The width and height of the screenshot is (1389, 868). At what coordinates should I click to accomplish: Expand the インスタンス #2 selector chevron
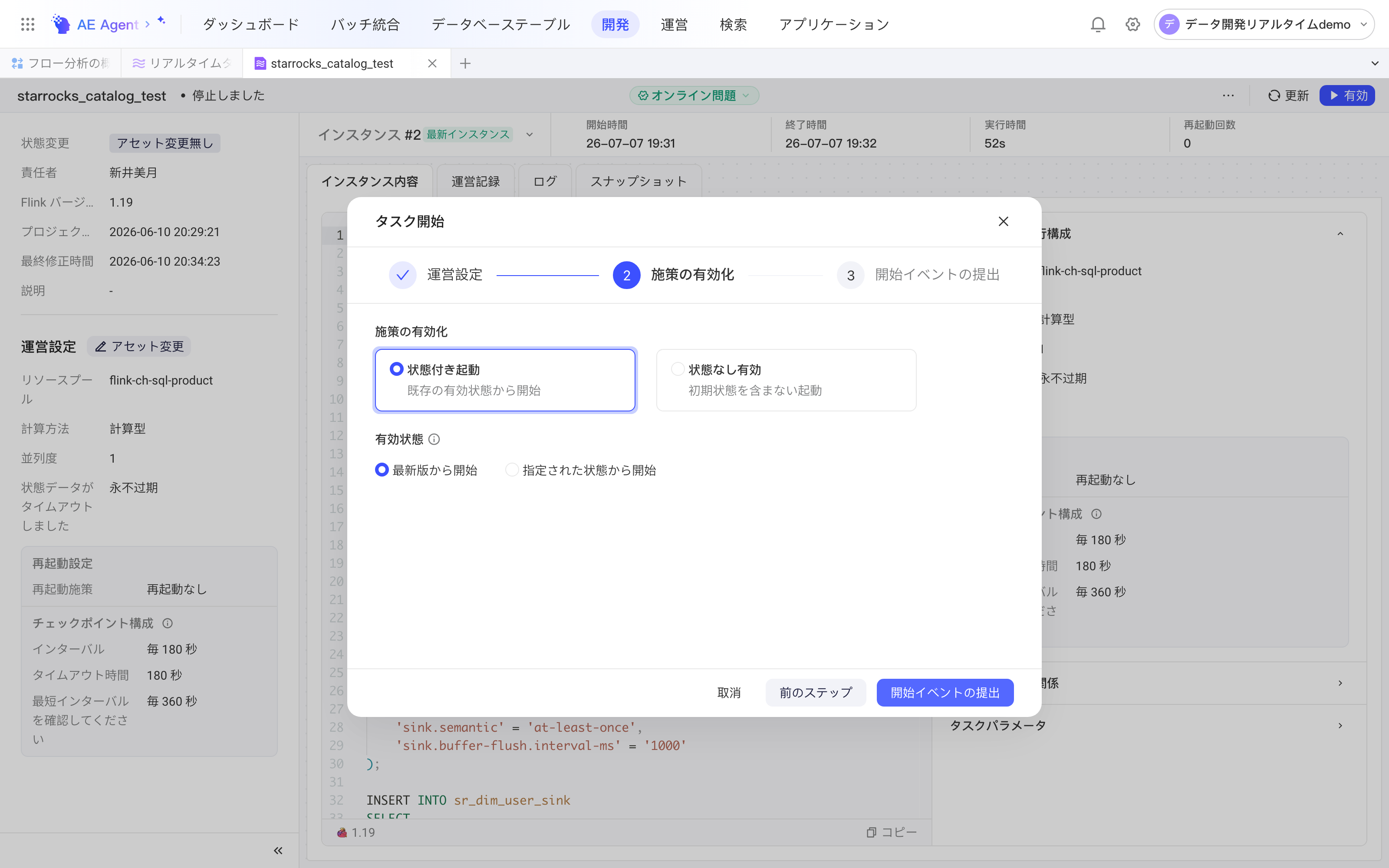(x=529, y=135)
